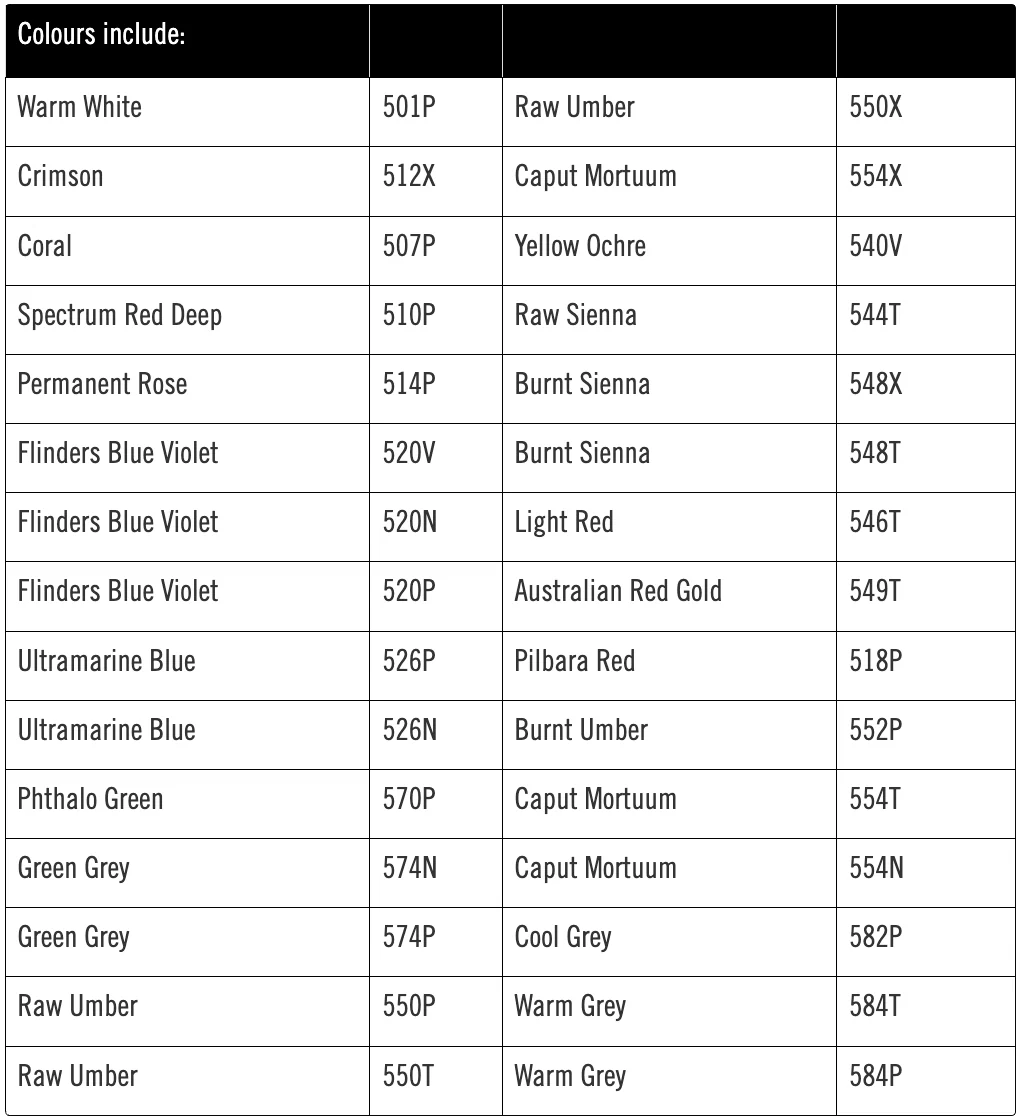This screenshot has width=1020, height=1120.
Task: Select the colour code 526N
Action: pyautogui.click(x=410, y=730)
